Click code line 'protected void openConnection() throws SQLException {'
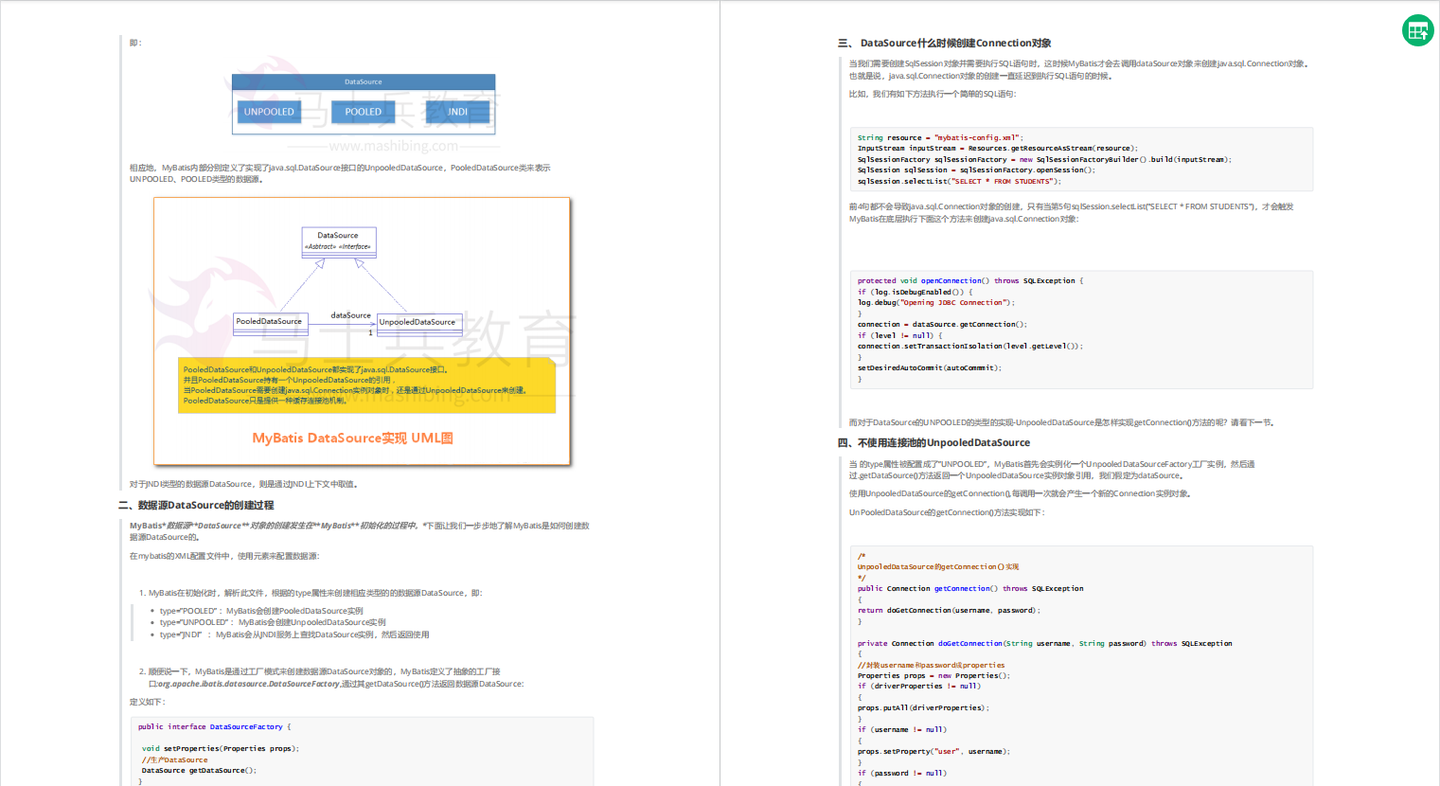Viewport: 1440px width, 786px height. tap(969, 281)
